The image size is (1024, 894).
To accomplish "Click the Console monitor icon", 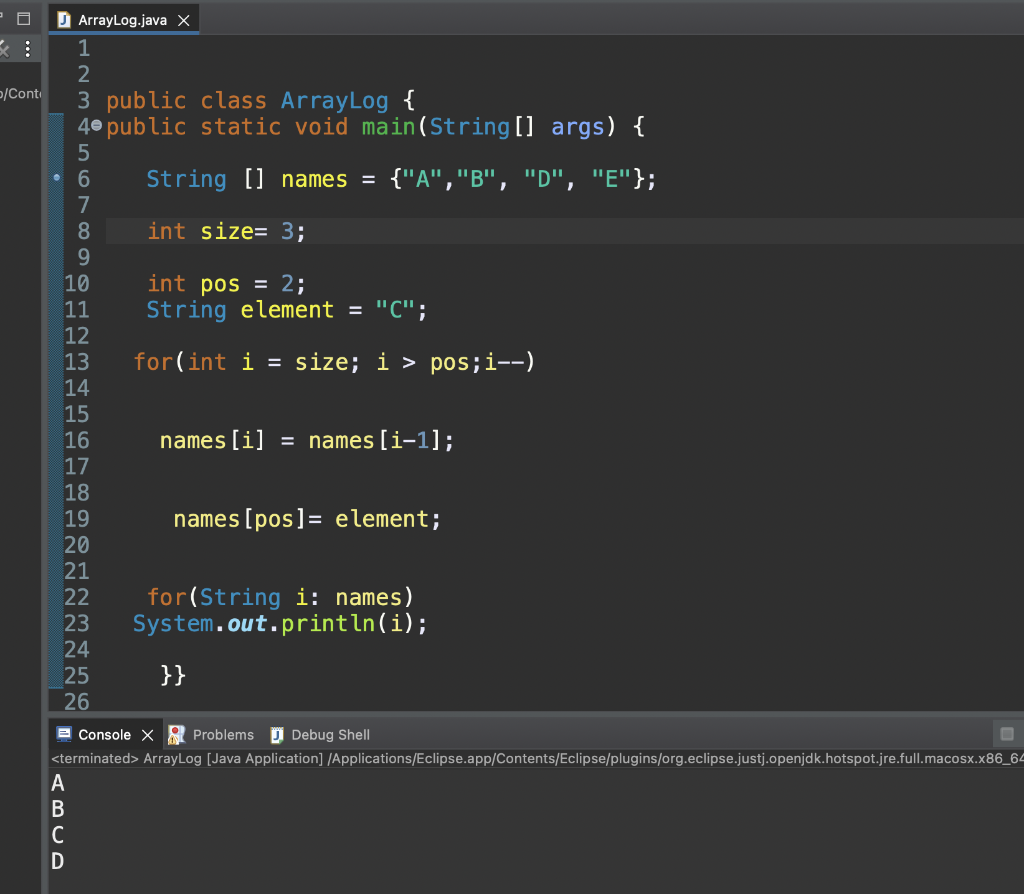I will point(64,734).
